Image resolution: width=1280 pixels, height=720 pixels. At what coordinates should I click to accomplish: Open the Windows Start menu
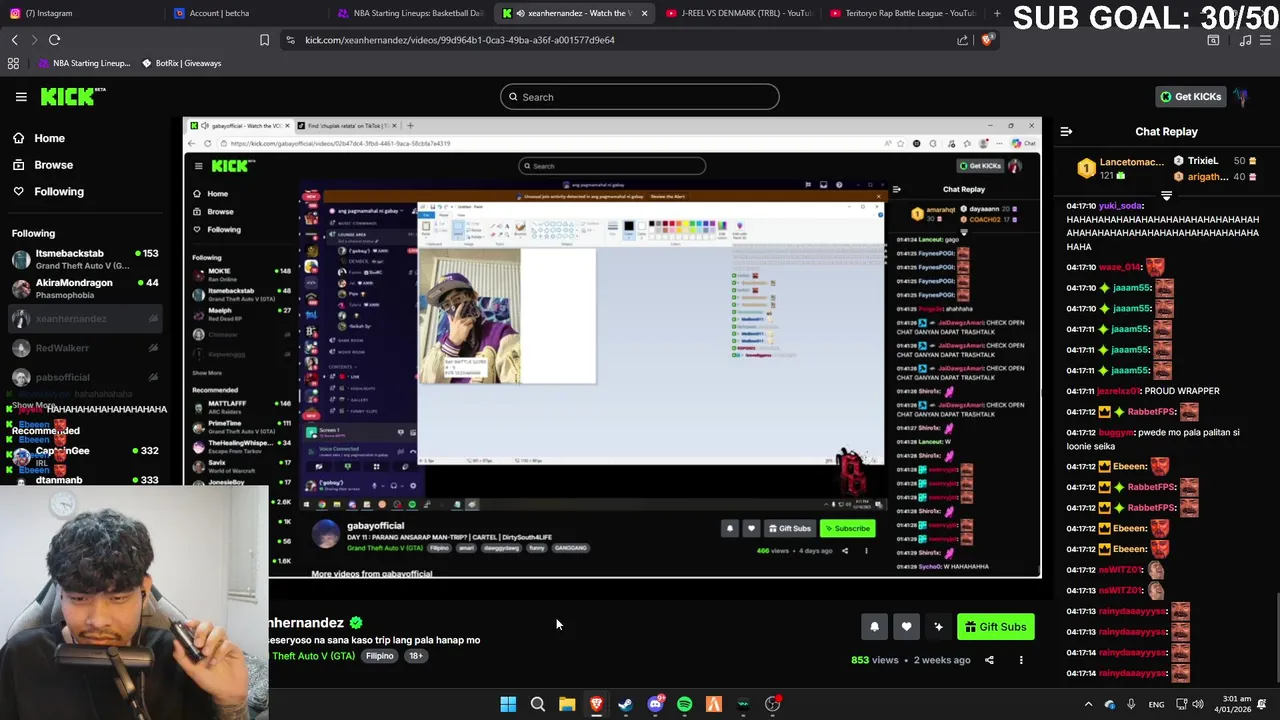coord(508,704)
